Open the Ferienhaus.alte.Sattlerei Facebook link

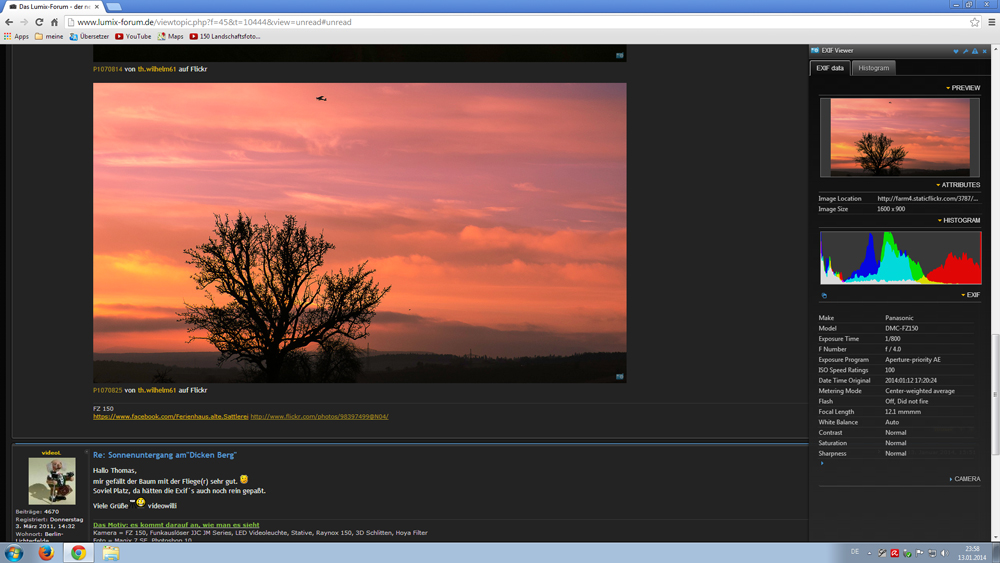pos(170,416)
